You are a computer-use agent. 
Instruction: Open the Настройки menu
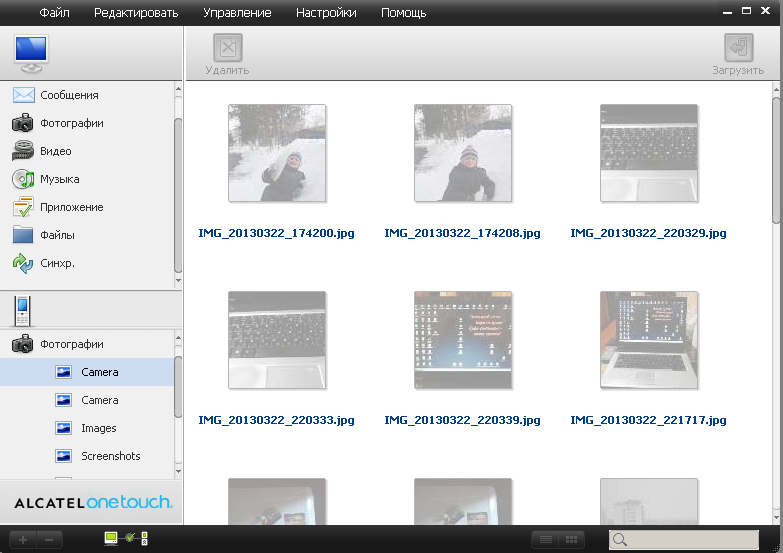point(326,12)
